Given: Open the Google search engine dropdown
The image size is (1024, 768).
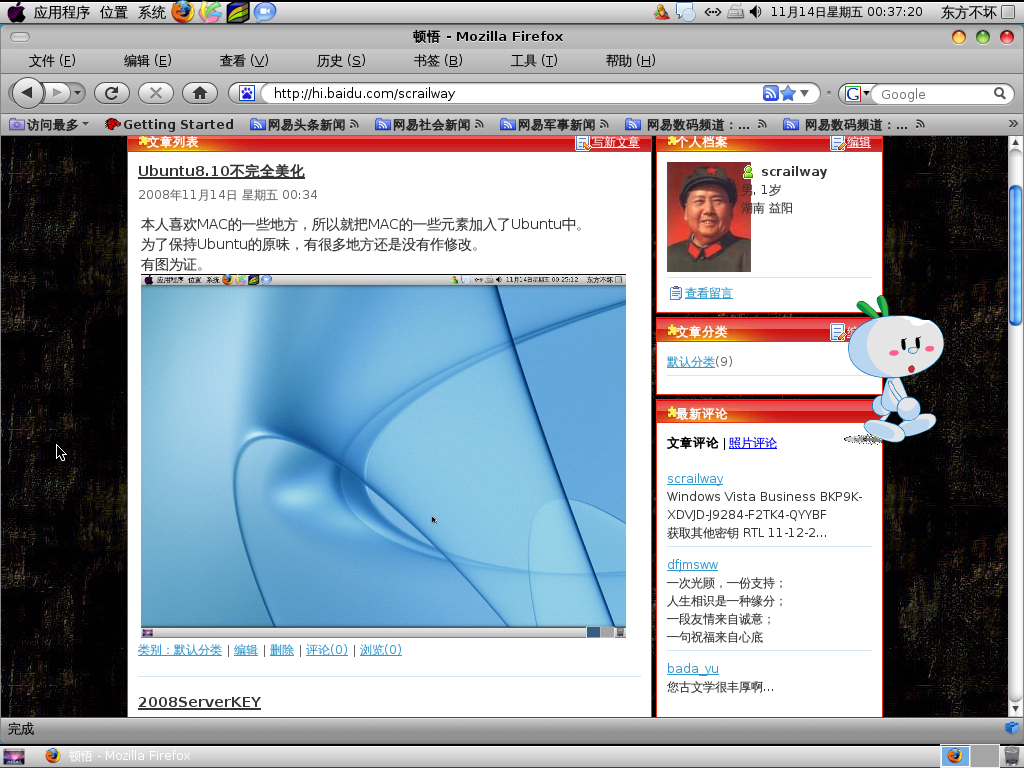Looking at the screenshot, I should (x=857, y=93).
